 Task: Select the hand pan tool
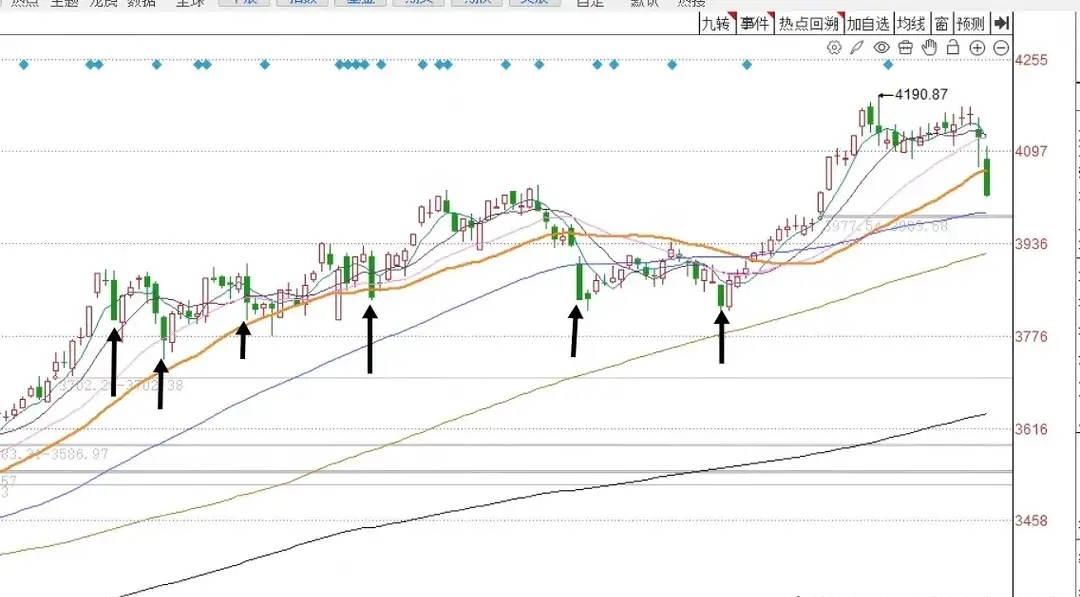tap(929, 48)
